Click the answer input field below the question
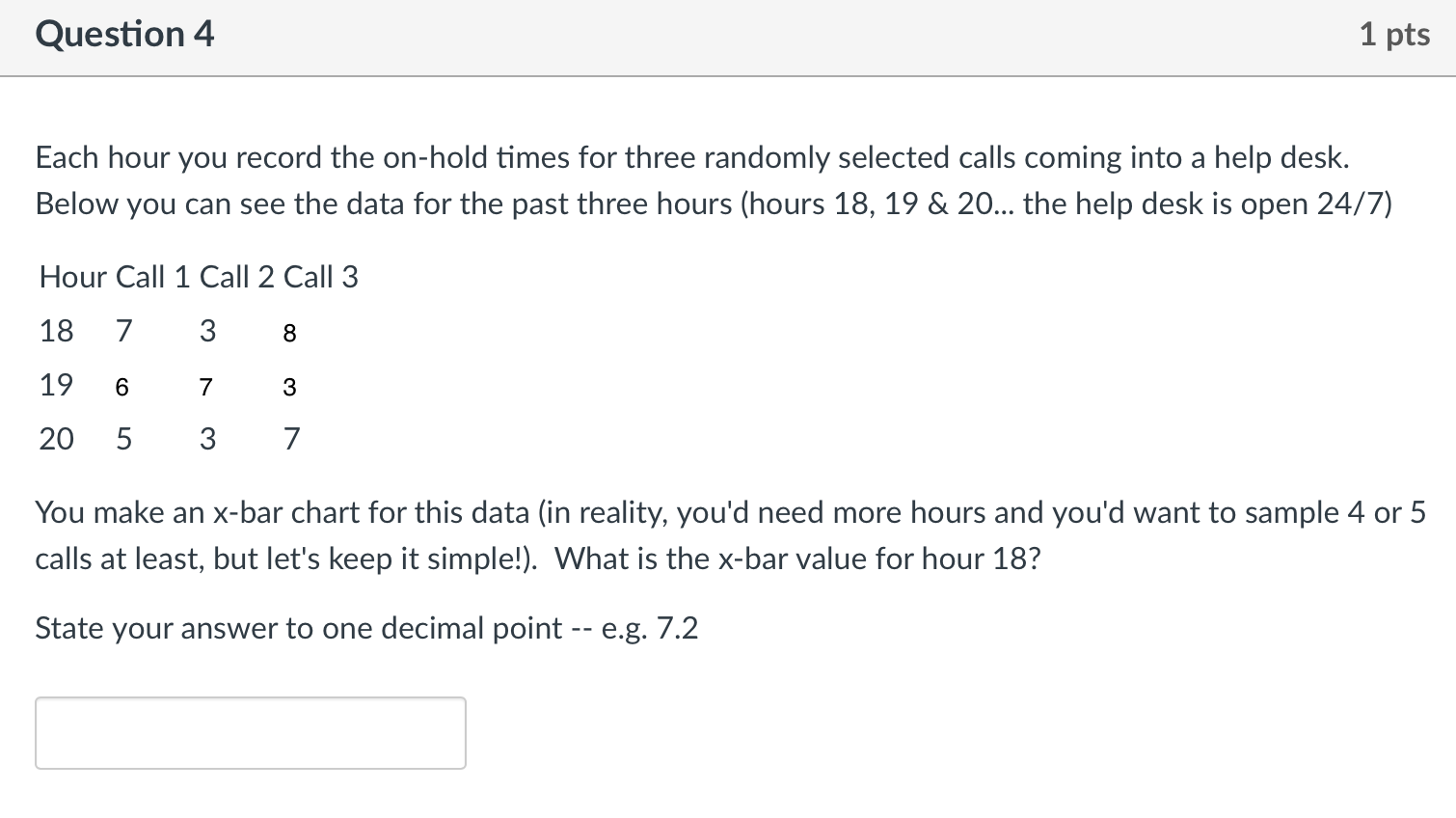 point(249,732)
